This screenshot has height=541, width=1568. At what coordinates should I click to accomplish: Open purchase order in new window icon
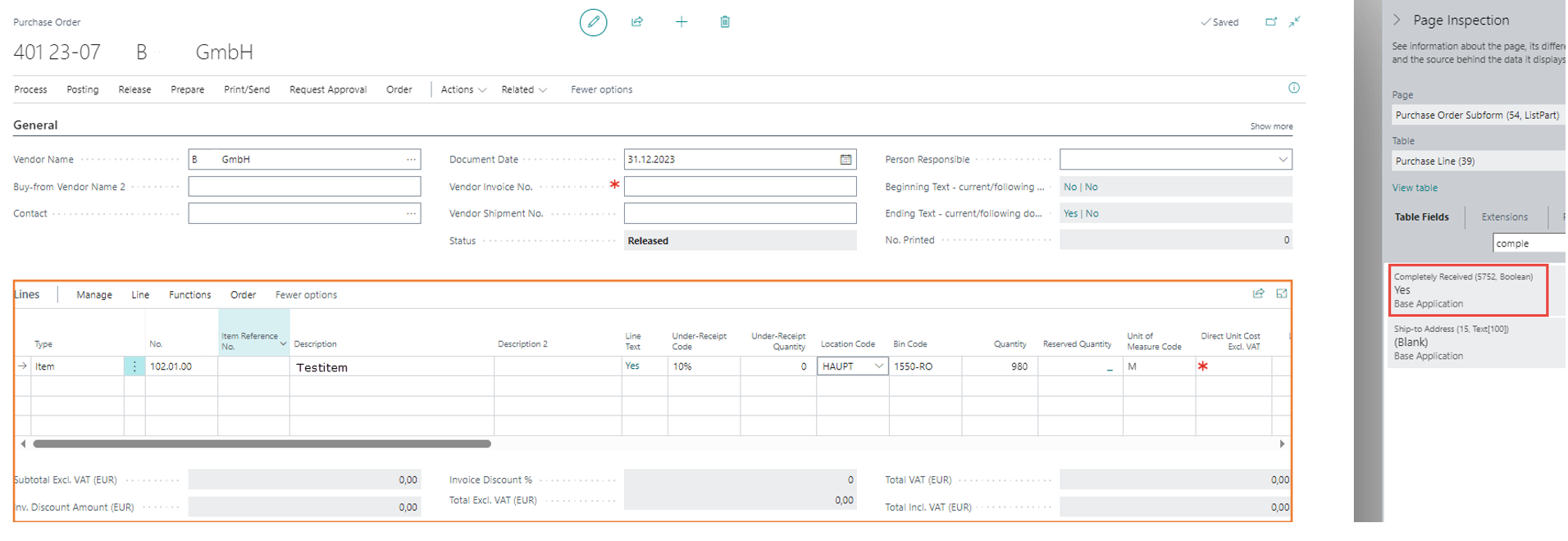pos(1270,22)
